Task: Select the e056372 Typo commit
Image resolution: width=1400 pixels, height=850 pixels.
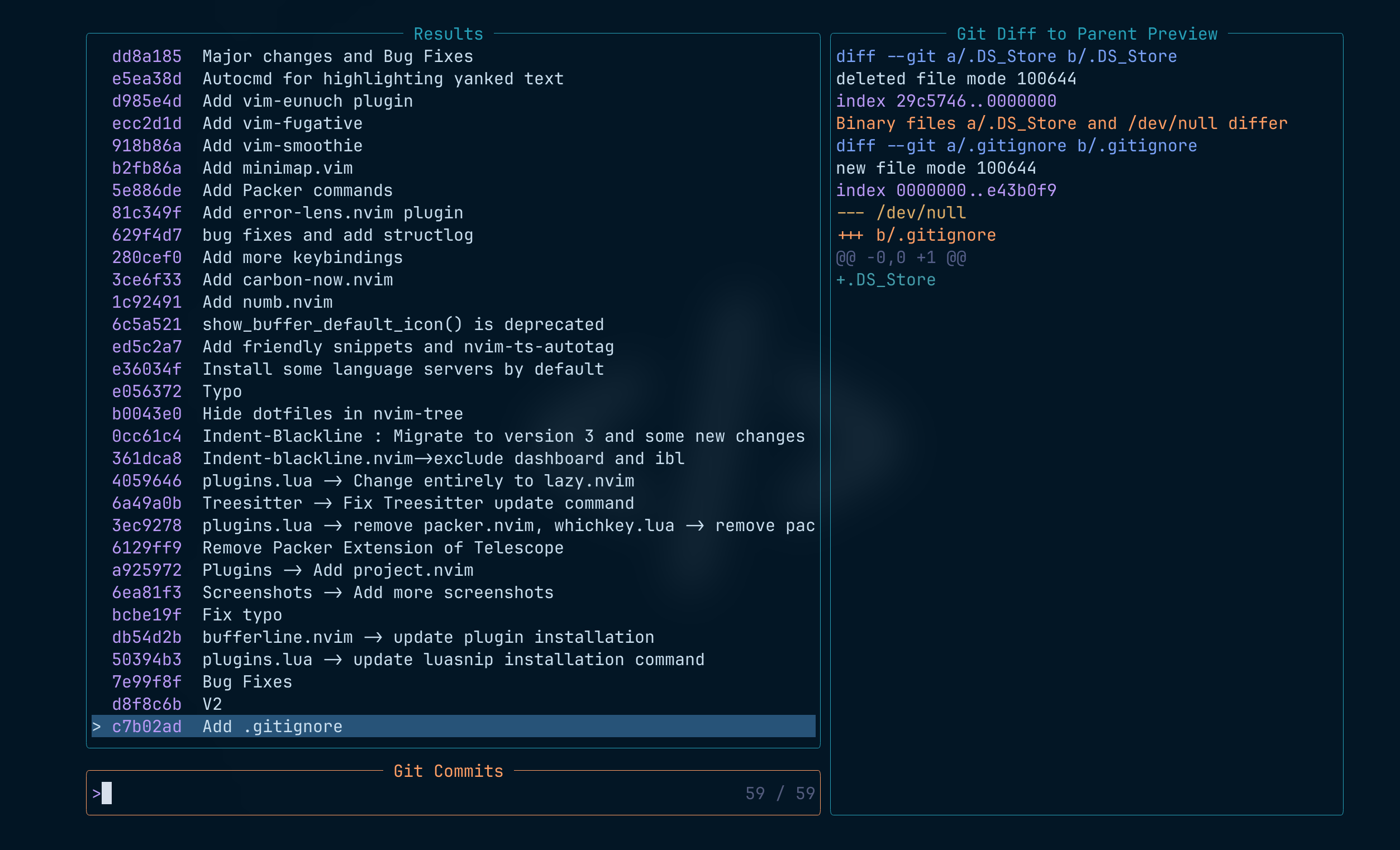Action: (222, 391)
